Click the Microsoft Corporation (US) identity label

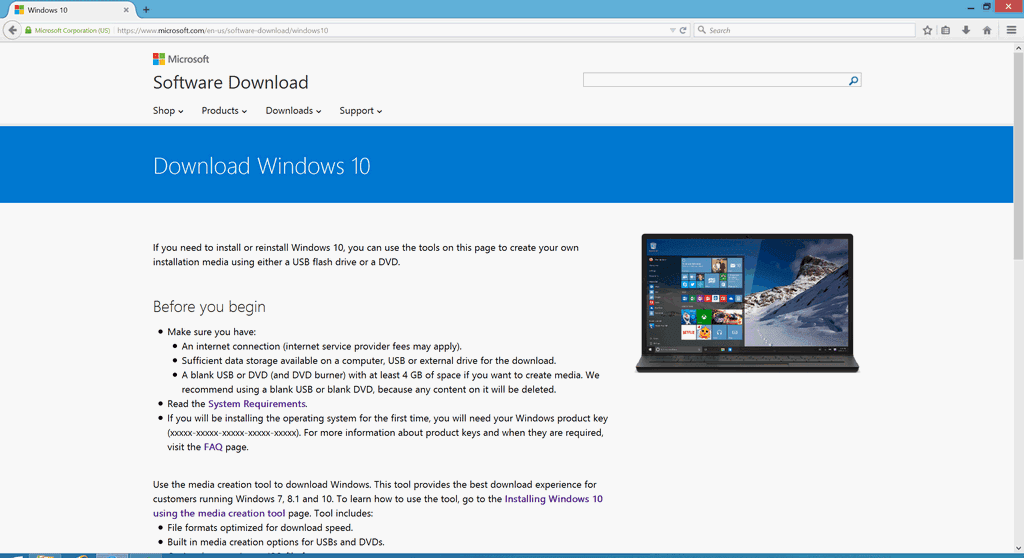pyautogui.click(x=72, y=30)
